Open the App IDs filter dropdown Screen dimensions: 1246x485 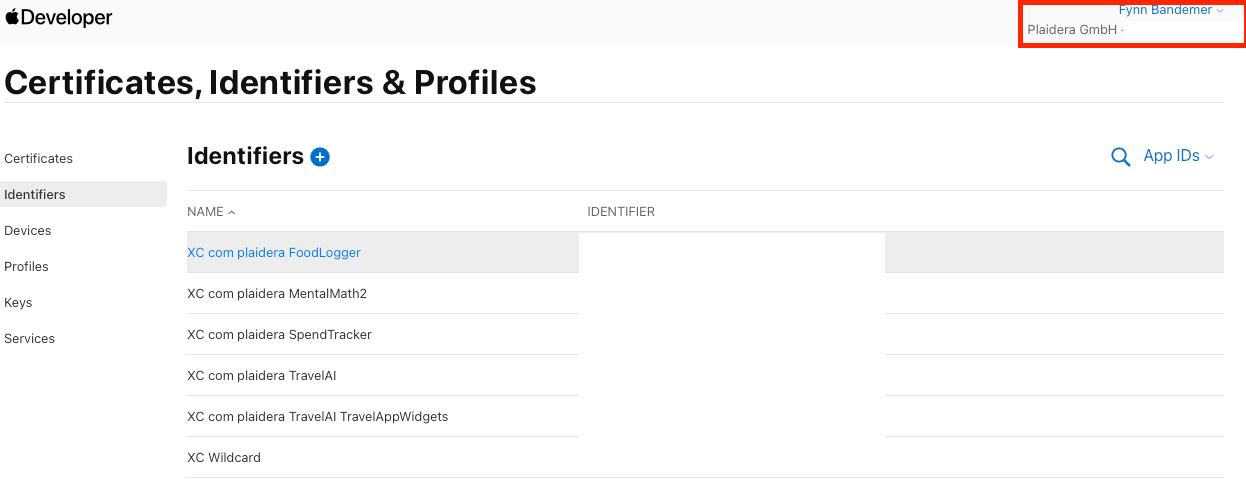point(1178,156)
